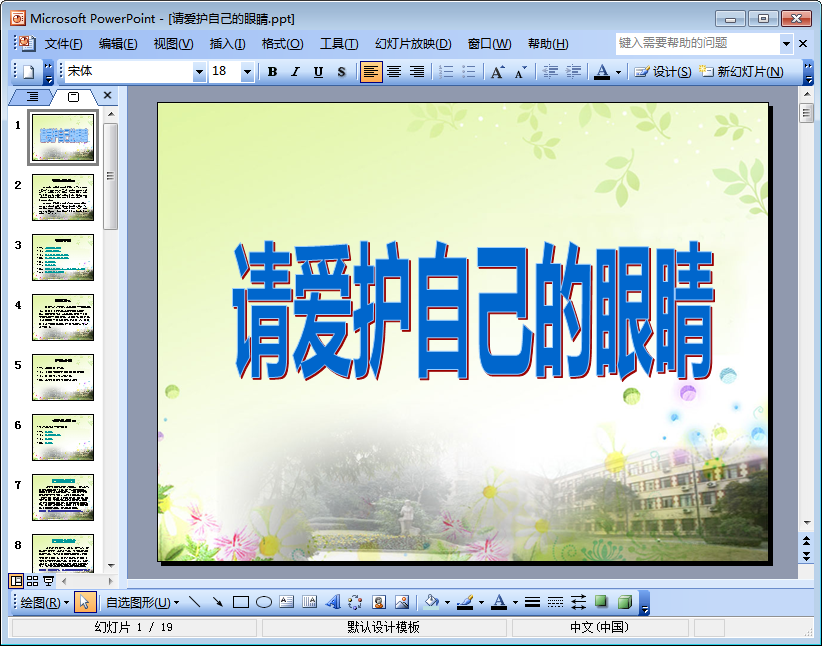This screenshot has height=646, width=822.
Task: Open the Design (设计) pane
Action: [663, 72]
